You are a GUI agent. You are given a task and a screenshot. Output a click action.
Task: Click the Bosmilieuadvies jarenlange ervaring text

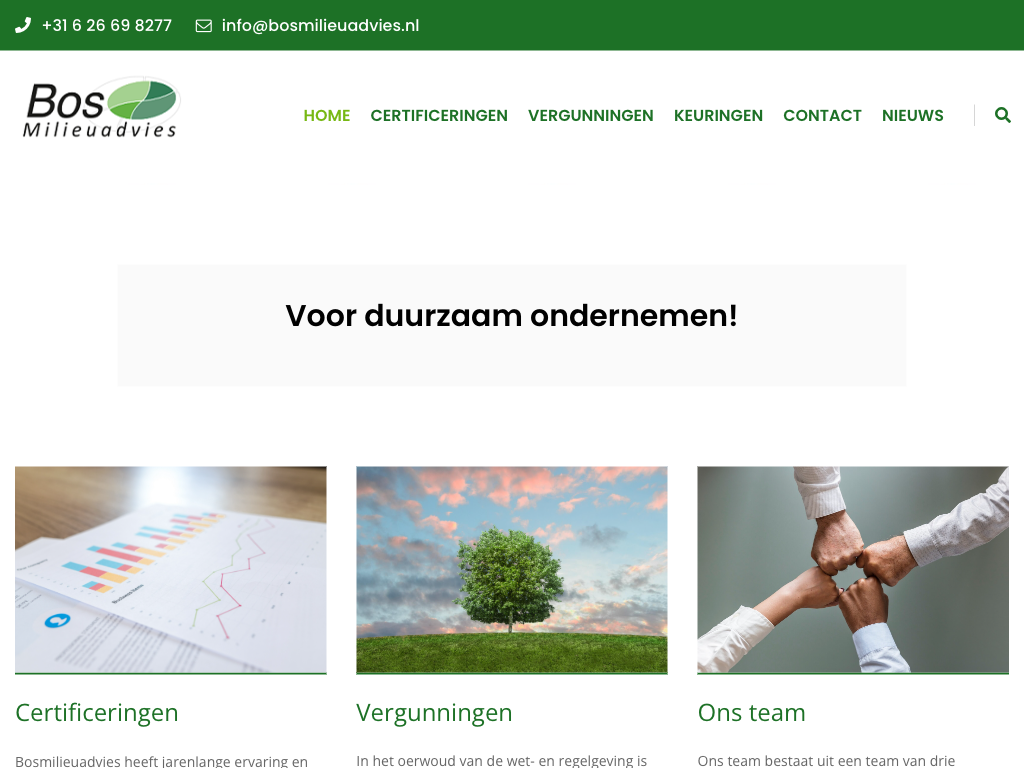[x=161, y=761]
